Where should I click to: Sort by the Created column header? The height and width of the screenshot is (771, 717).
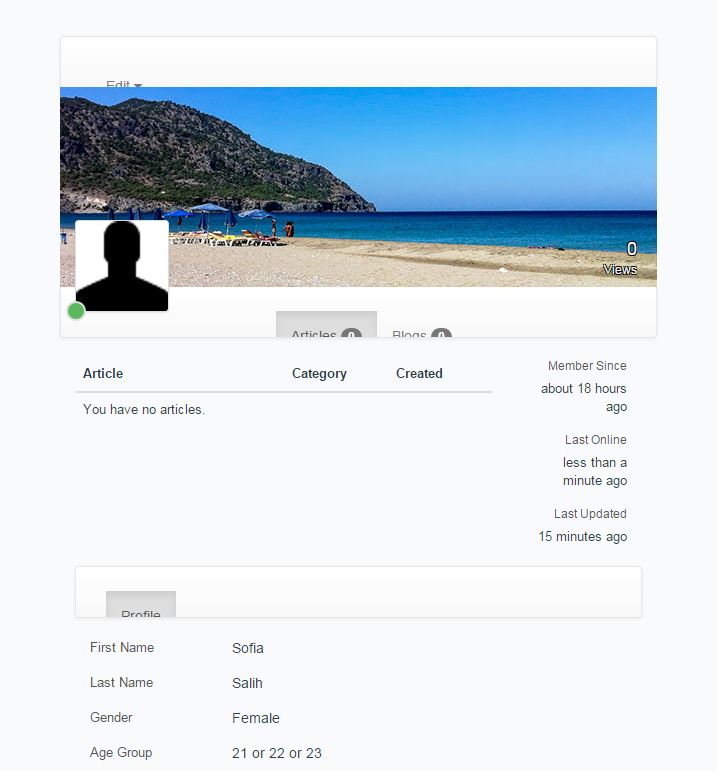coord(419,373)
